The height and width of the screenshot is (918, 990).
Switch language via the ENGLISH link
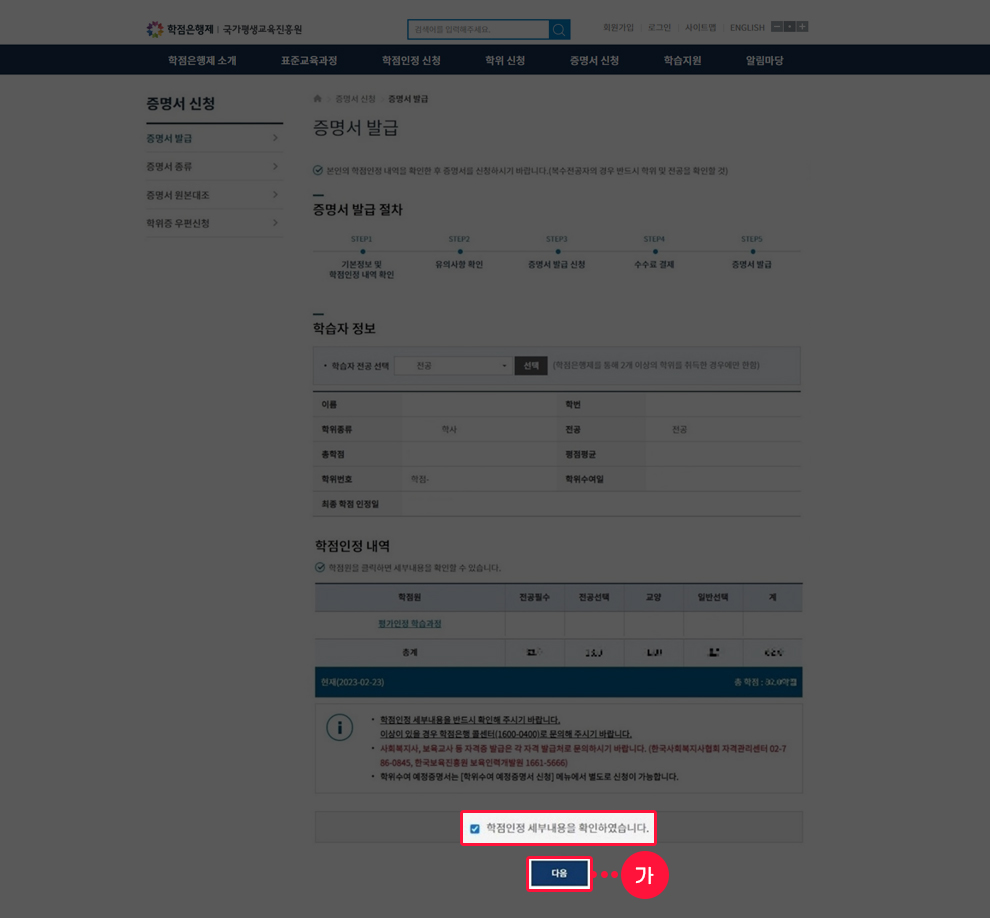[x=747, y=28]
